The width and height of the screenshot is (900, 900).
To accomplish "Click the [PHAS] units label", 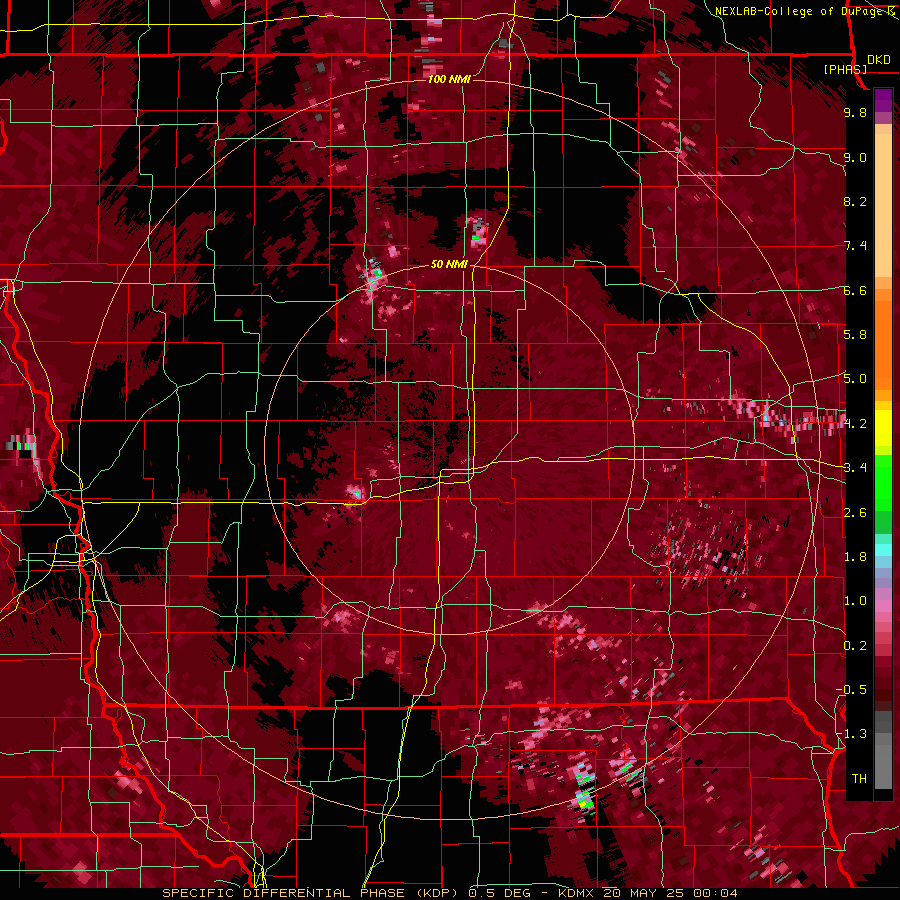I will pos(845,69).
